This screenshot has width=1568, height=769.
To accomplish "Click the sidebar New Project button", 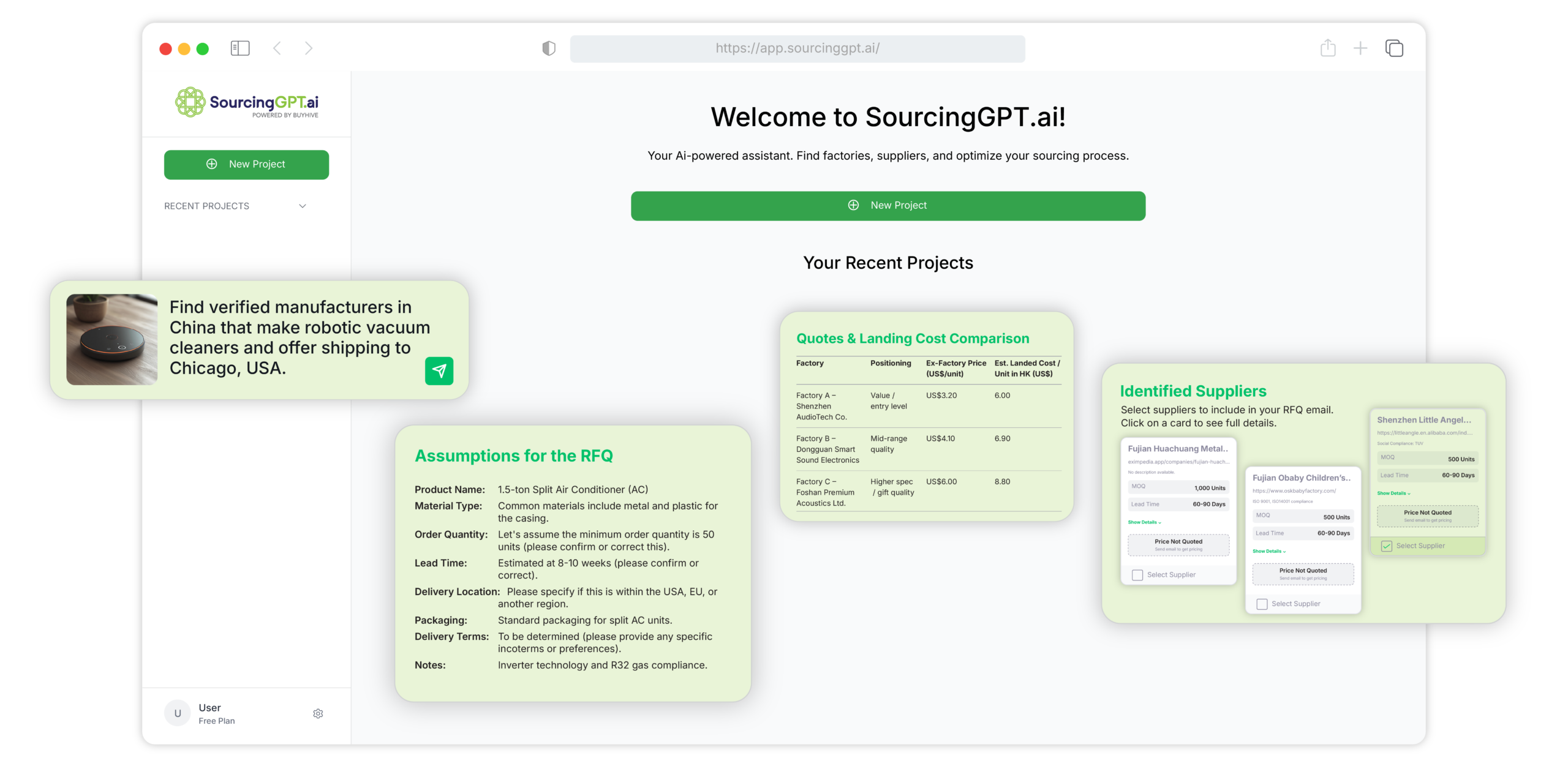I will pos(246,164).
